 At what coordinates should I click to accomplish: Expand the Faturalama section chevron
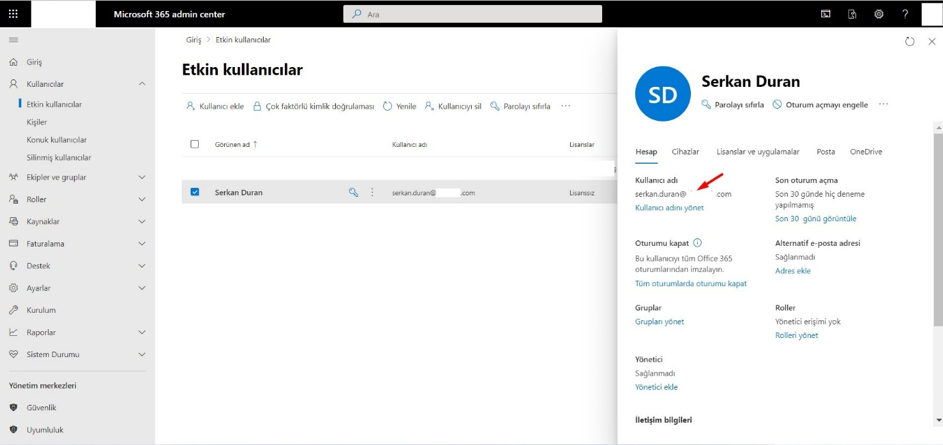142,244
